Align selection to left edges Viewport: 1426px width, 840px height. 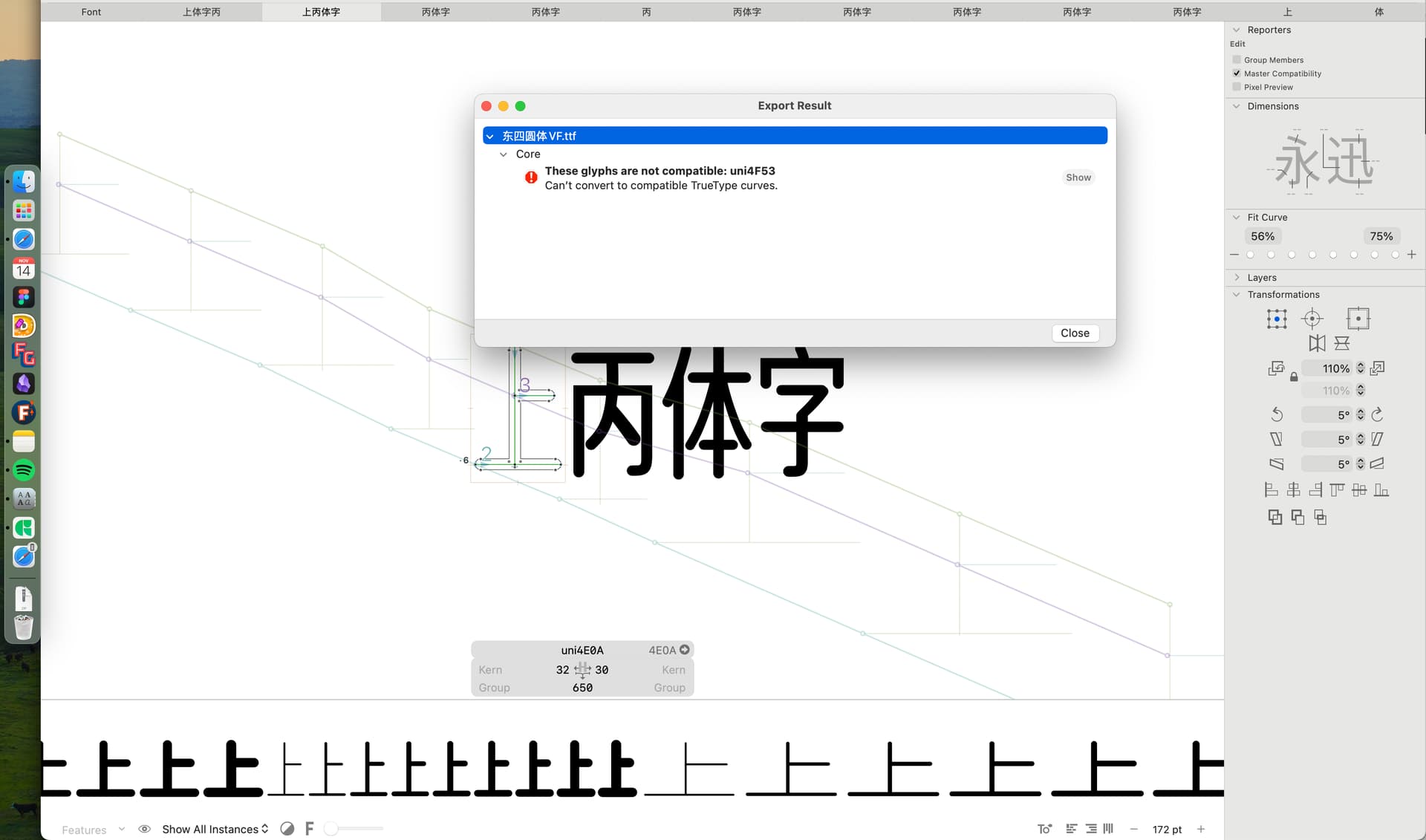[1271, 489]
